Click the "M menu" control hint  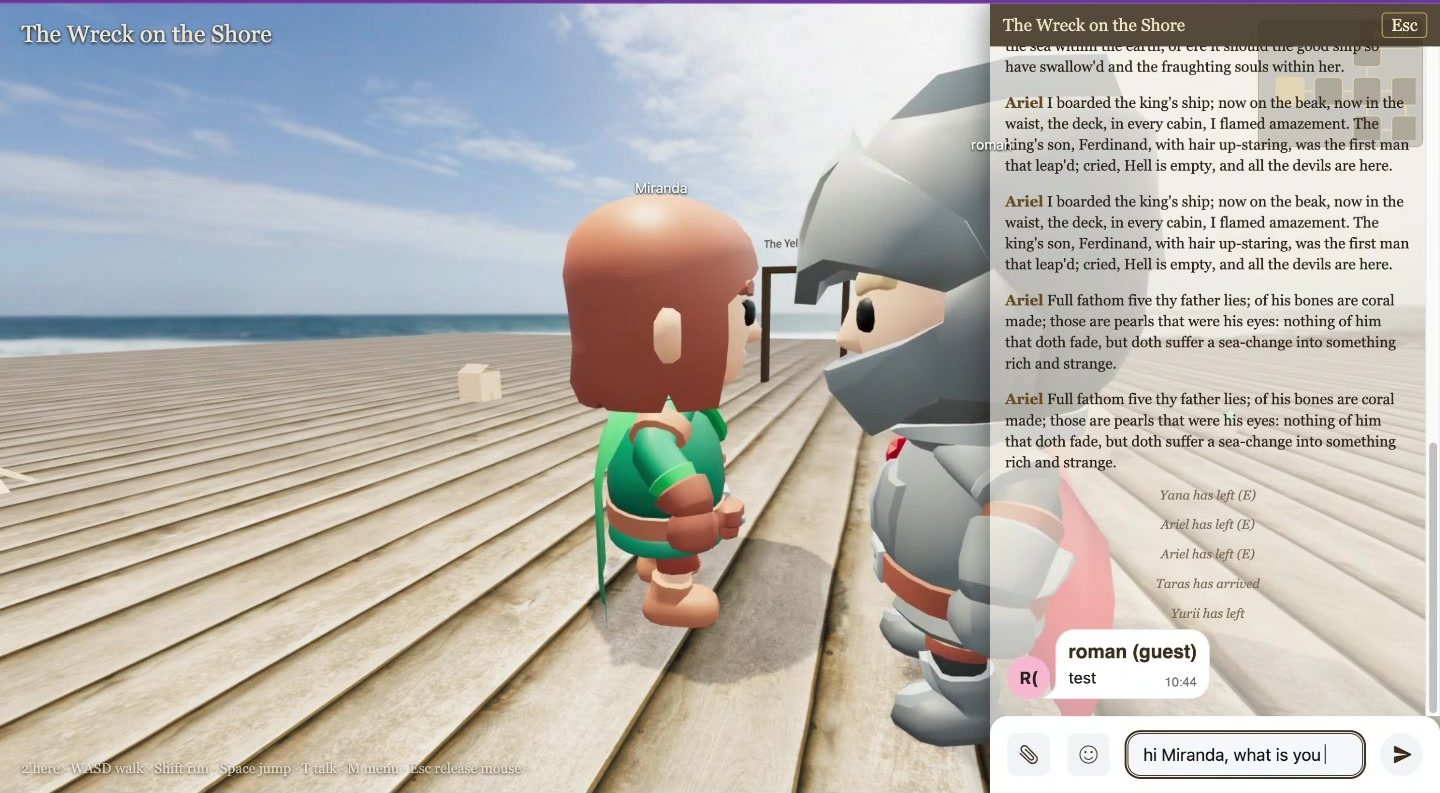tap(371, 769)
